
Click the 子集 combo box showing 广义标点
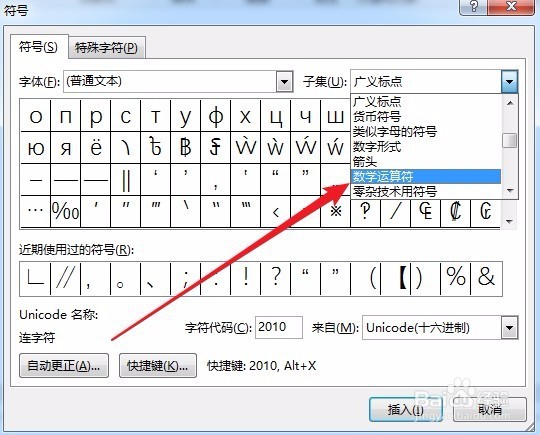tap(434, 82)
